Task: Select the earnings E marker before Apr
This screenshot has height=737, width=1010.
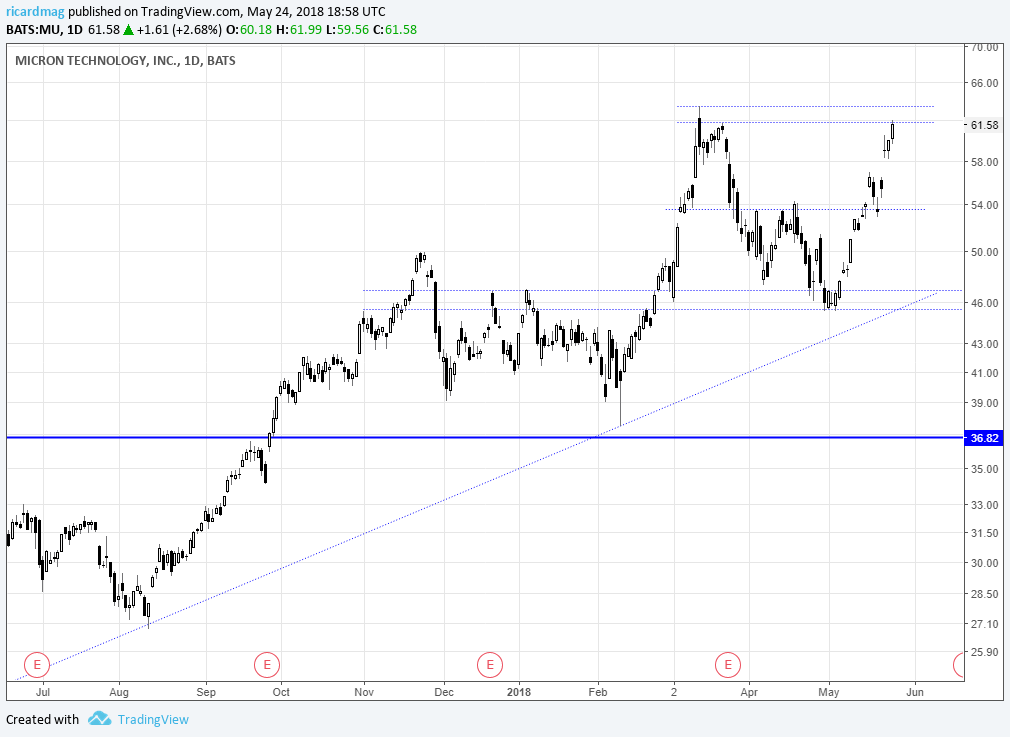Action: pyautogui.click(x=728, y=665)
